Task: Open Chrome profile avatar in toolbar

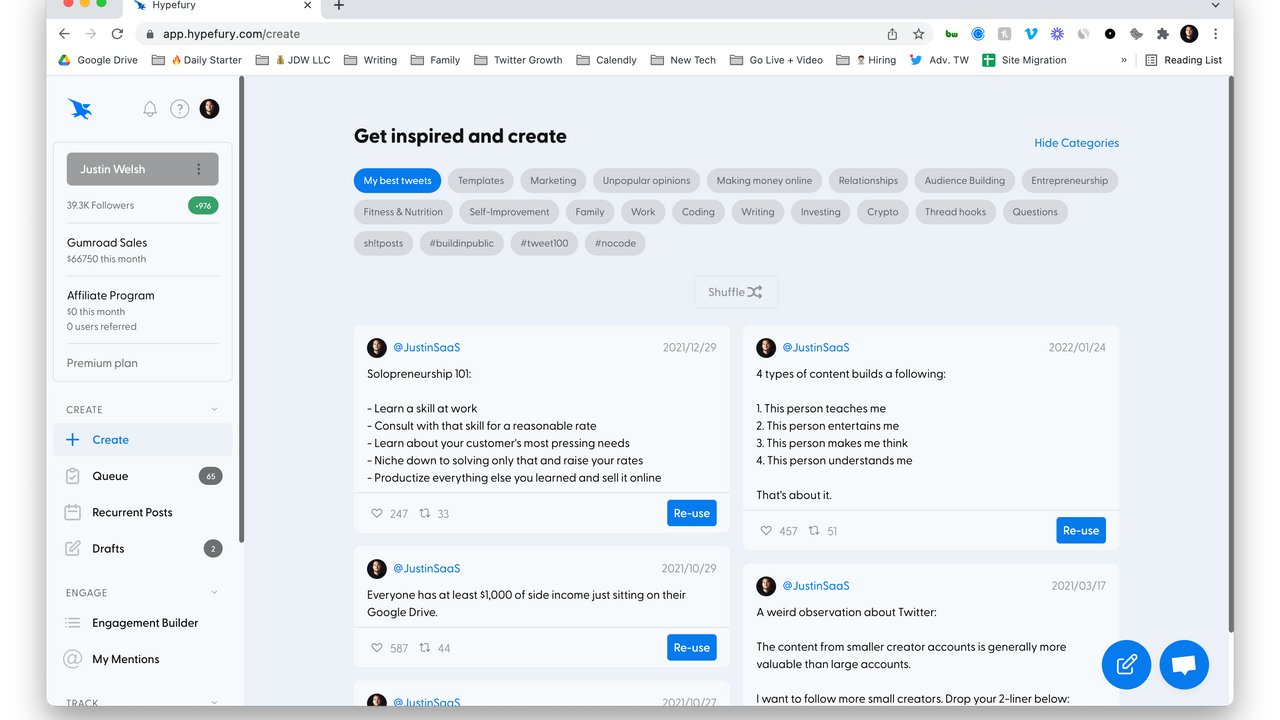Action: pos(1189,33)
